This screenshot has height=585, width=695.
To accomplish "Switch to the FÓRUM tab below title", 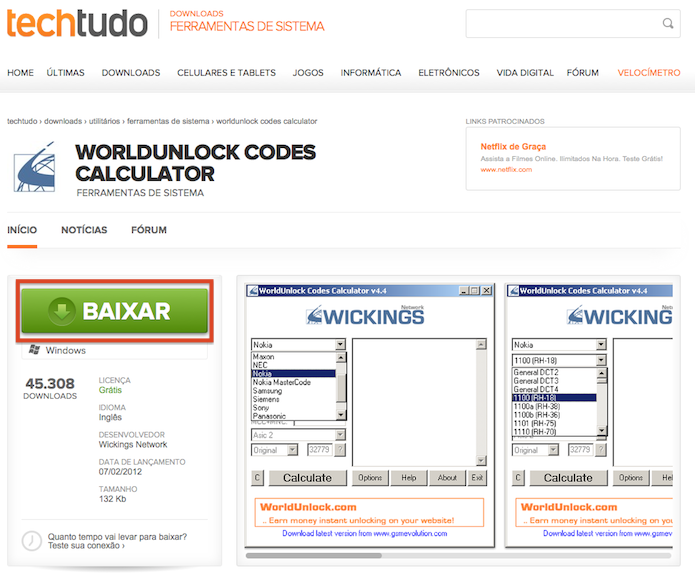I will pyautogui.click(x=149, y=230).
